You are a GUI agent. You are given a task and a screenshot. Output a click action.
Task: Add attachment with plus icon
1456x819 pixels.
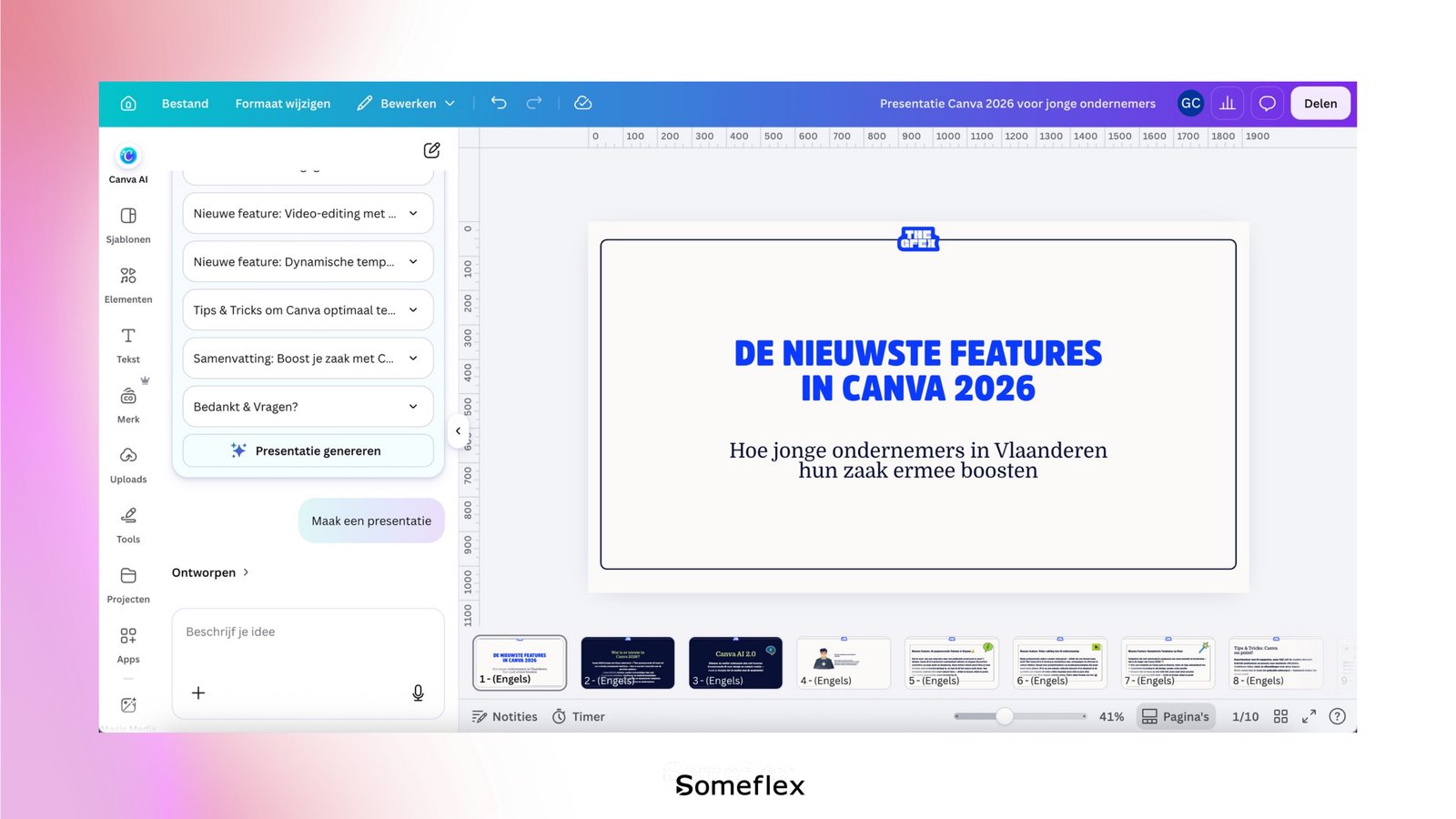(198, 693)
